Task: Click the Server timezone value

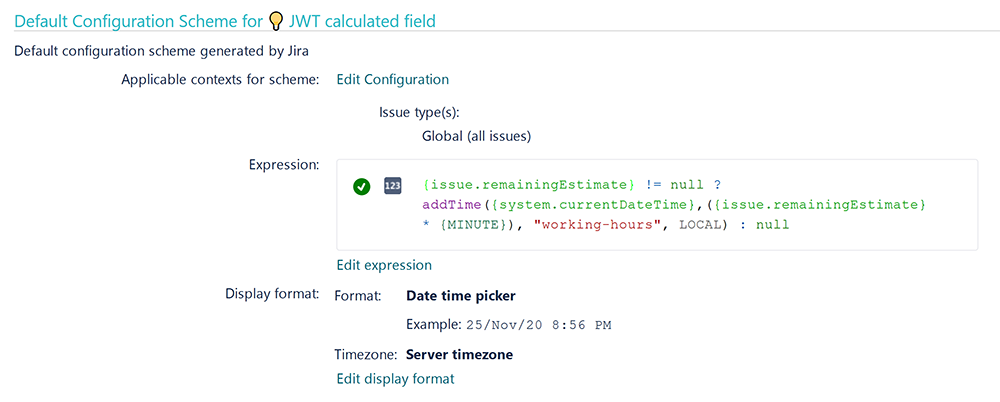Action: pyautogui.click(x=459, y=354)
